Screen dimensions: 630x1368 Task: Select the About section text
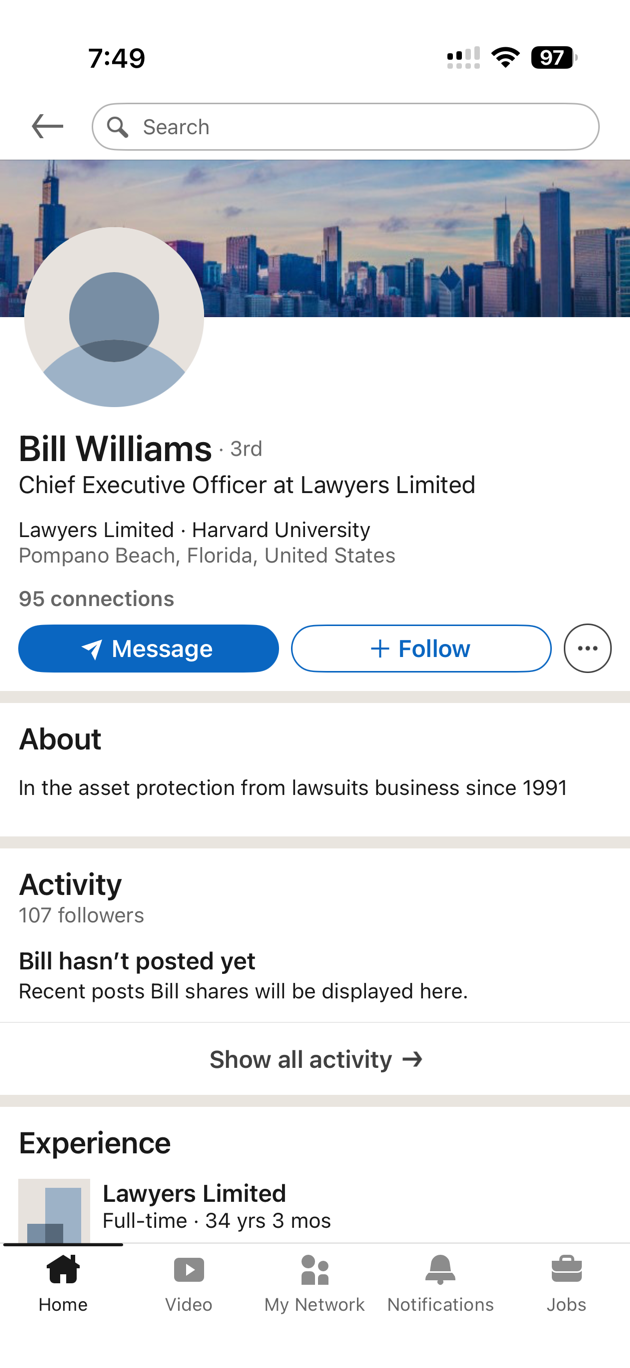pos(292,787)
